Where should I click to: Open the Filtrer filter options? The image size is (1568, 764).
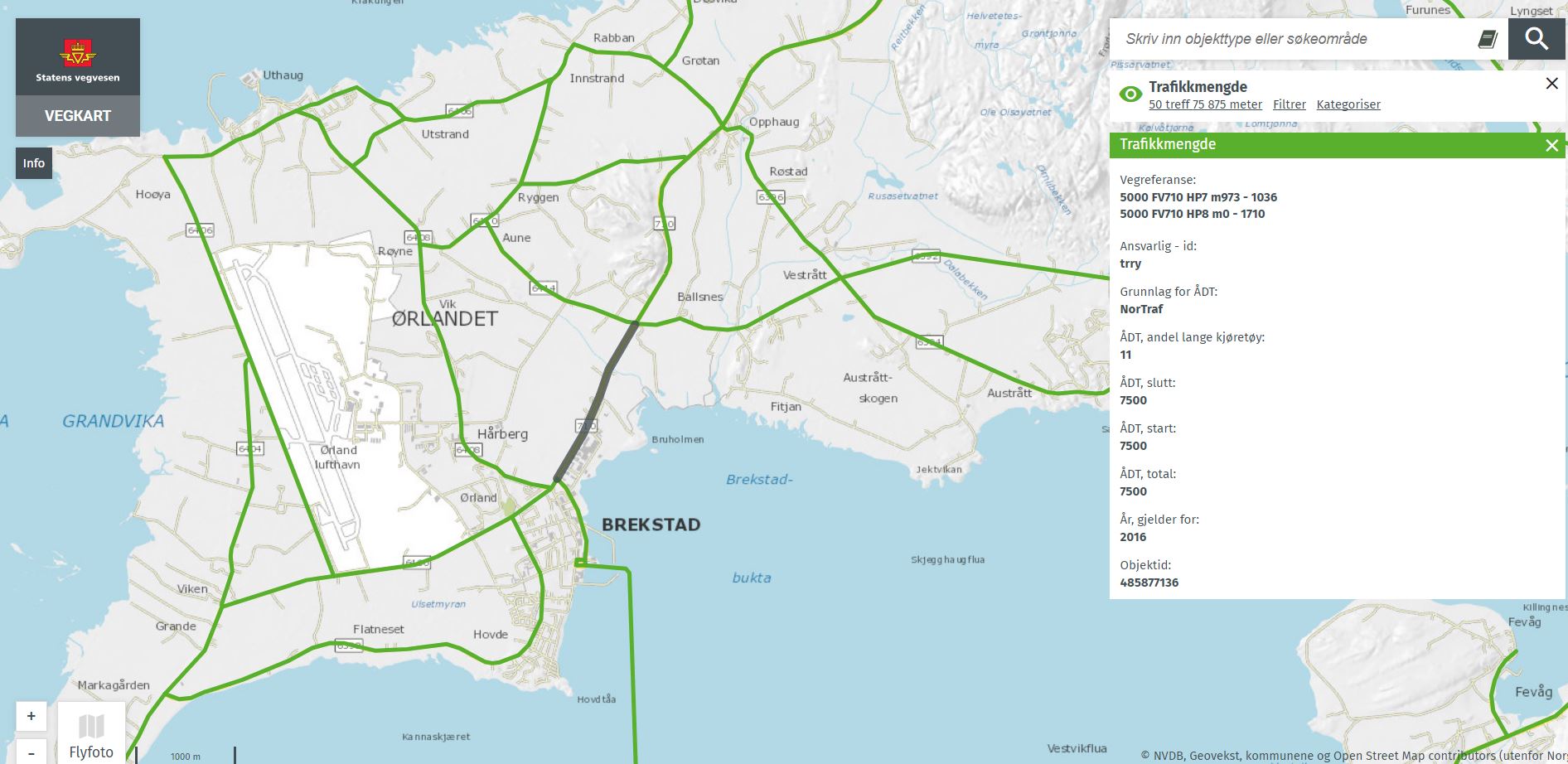pos(1289,104)
